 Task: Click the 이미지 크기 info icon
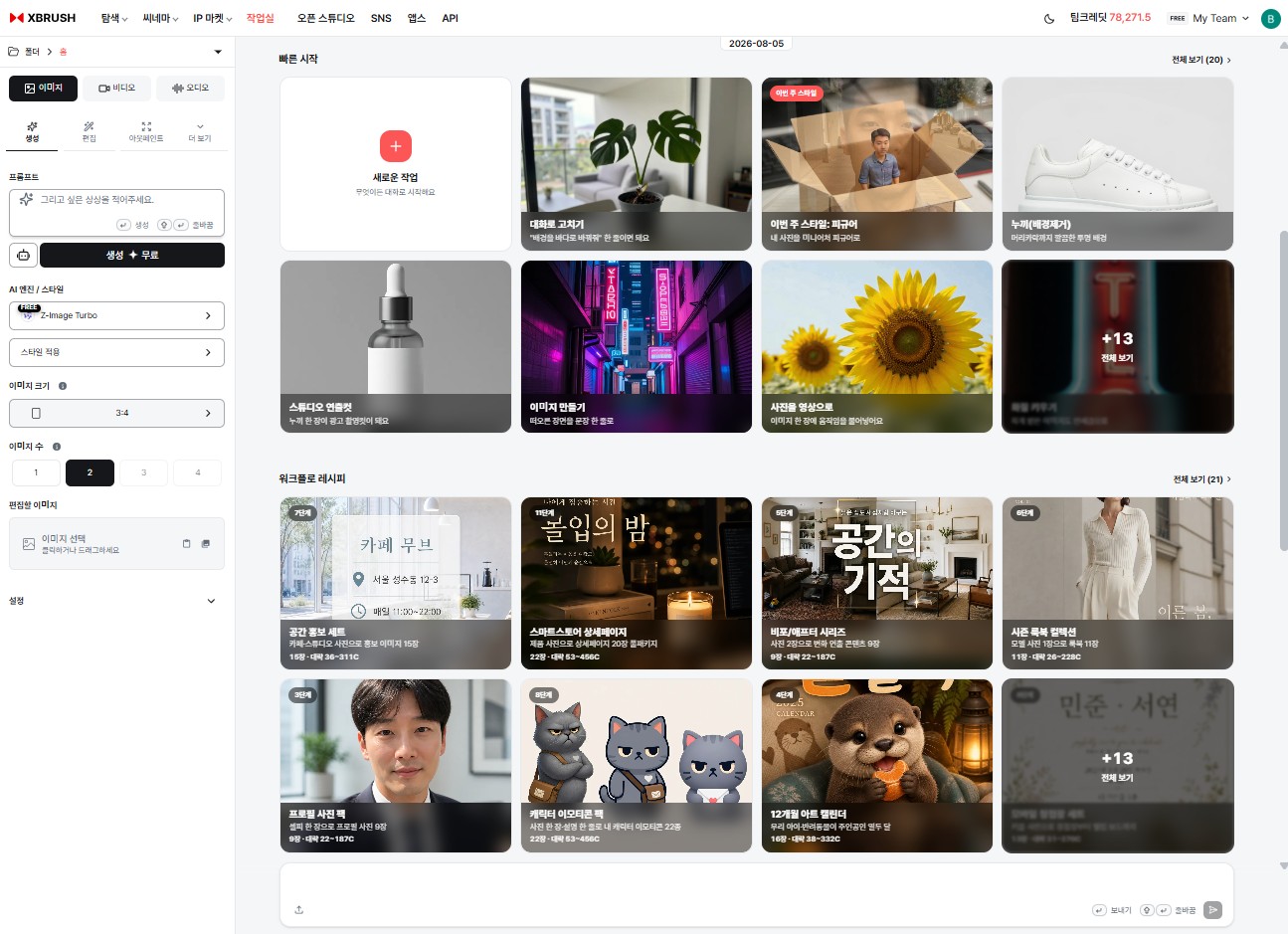[x=63, y=386]
